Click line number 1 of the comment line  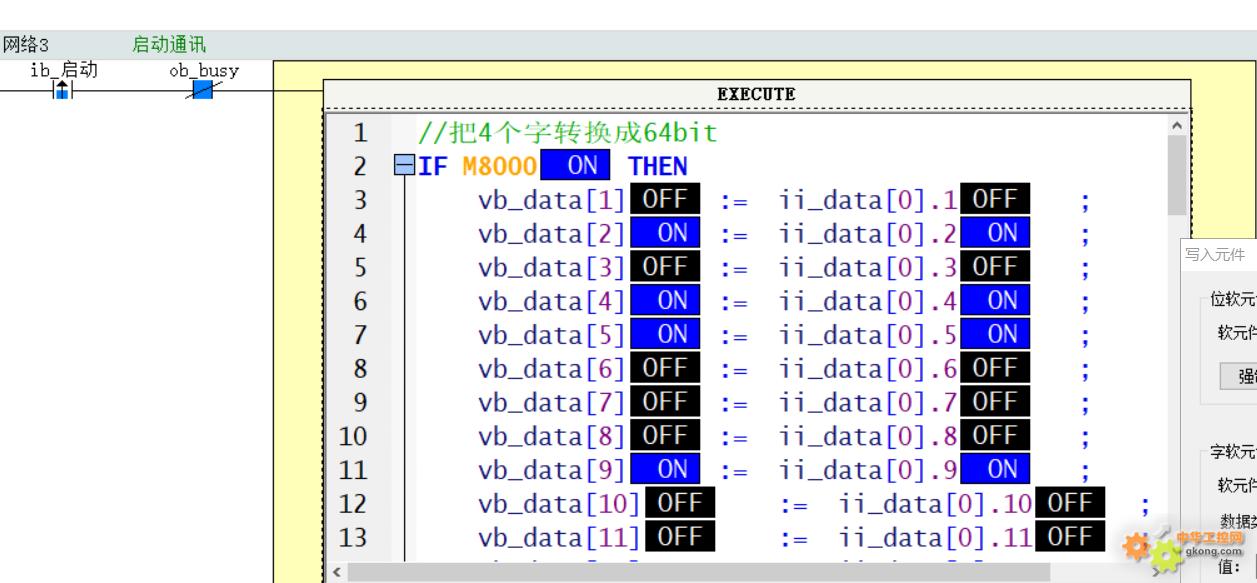(x=359, y=133)
